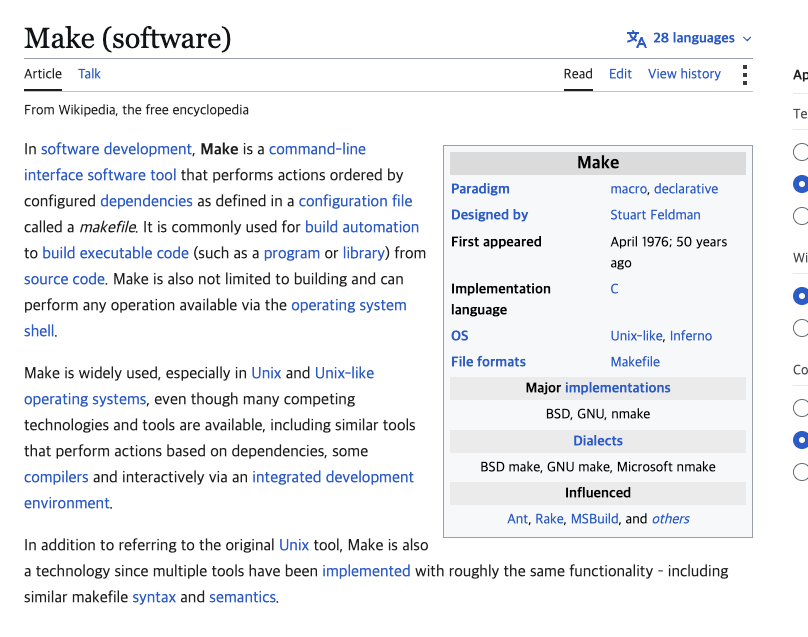Expand the 28 languages dropdown chevron

(747, 39)
